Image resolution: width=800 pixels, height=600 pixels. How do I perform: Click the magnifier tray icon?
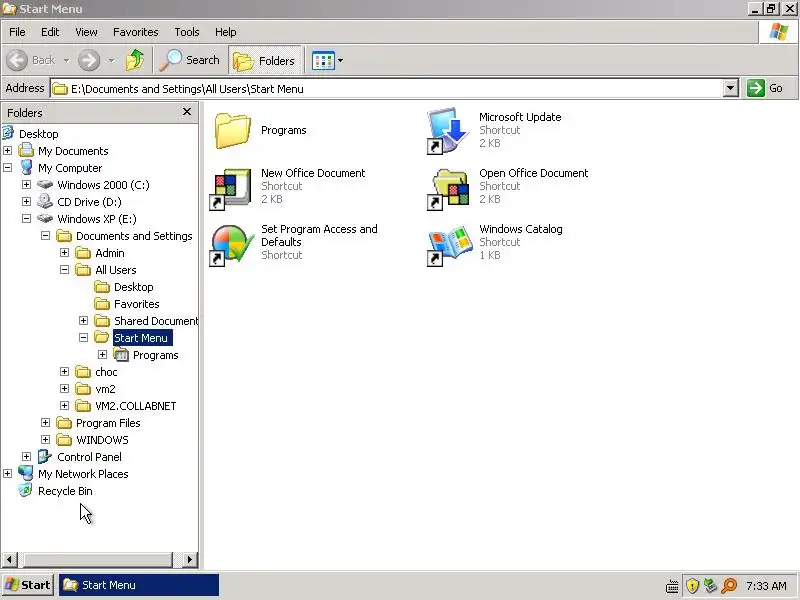coord(730,585)
